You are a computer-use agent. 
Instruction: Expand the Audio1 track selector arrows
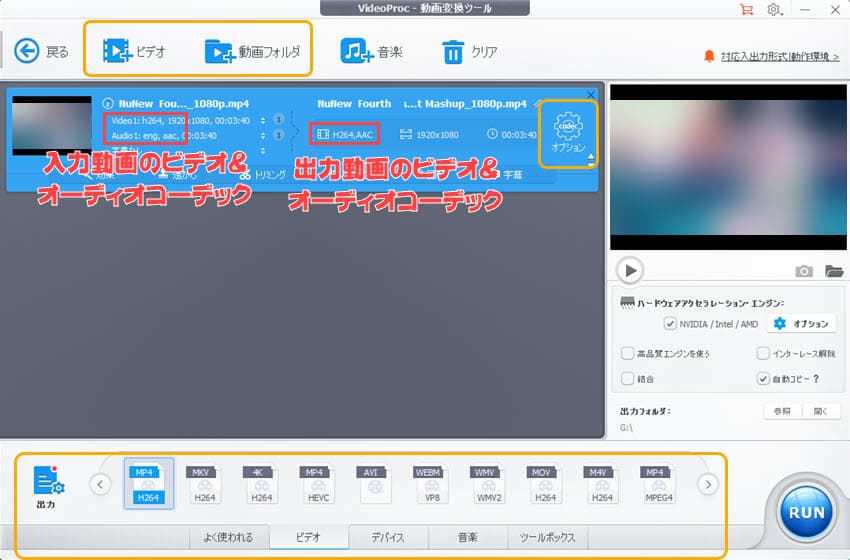tap(263, 135)
